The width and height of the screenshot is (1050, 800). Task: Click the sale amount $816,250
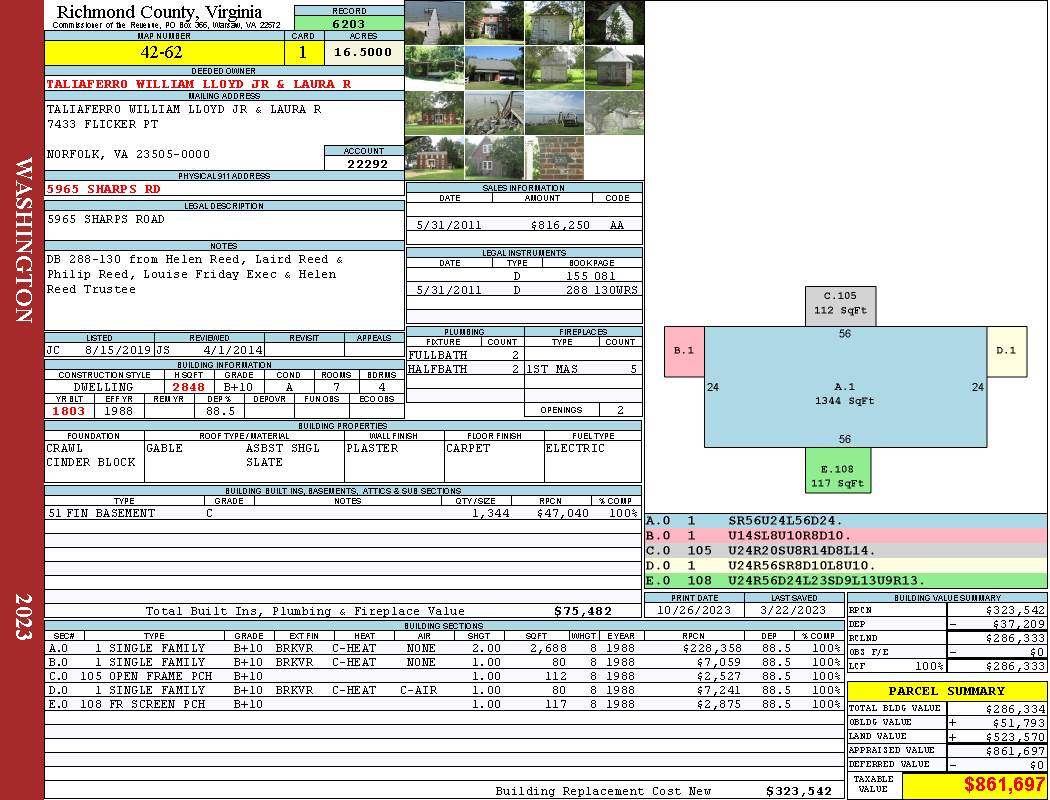point(560,225)
